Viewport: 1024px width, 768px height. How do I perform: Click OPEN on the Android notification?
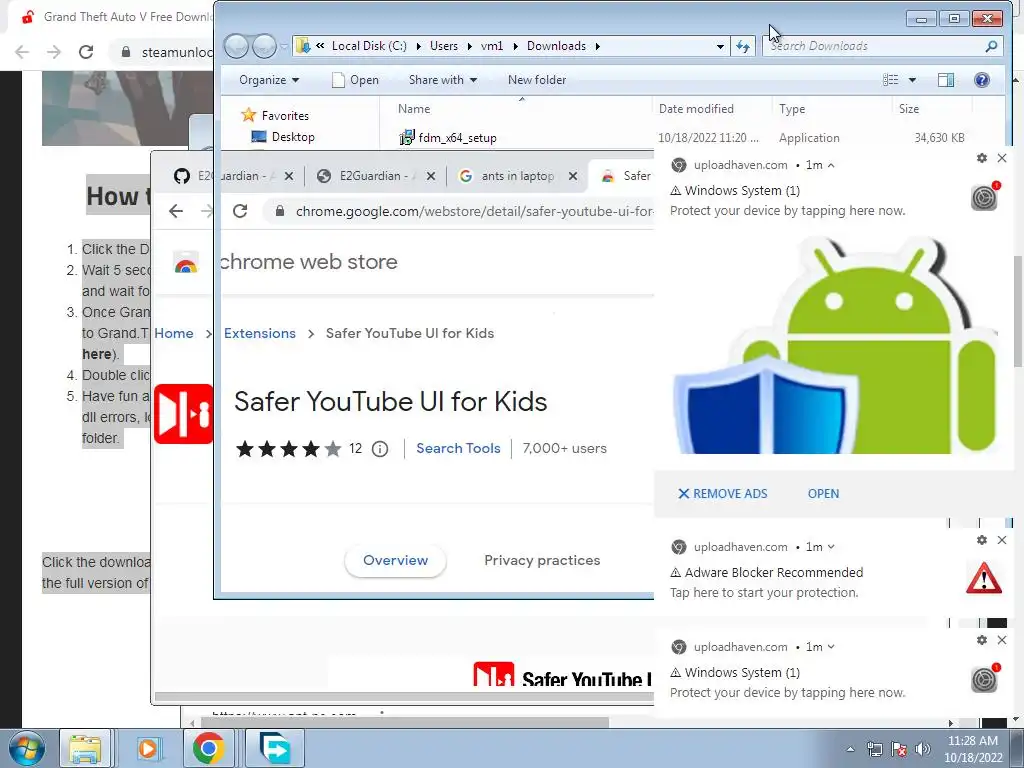click(x=823, y=494)
